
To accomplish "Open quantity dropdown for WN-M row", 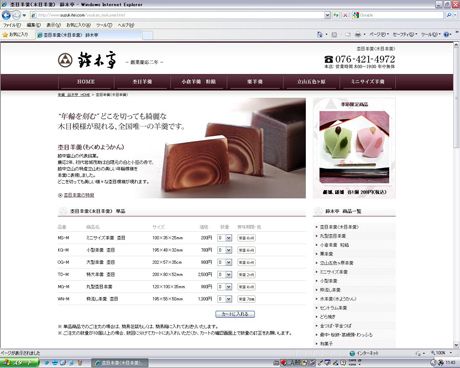I will 225,299.
